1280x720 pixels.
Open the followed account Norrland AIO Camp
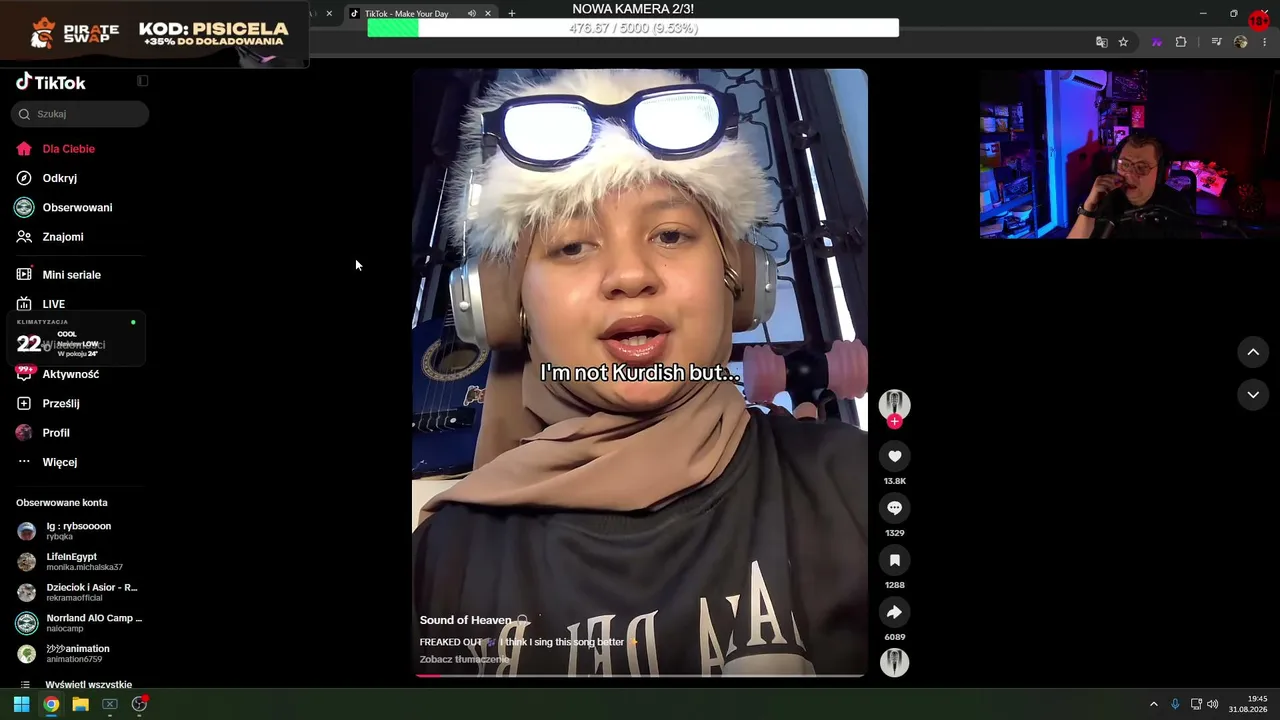[79, 623]
